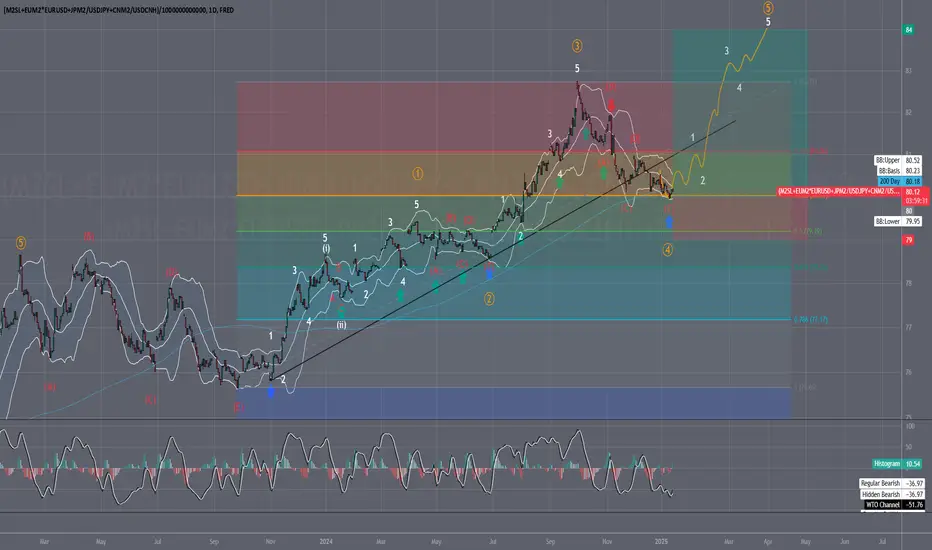This screenshot has height=550, width=932.
Task: Click the circled 4 orange wave marker
Action: [x=667, y=250]
